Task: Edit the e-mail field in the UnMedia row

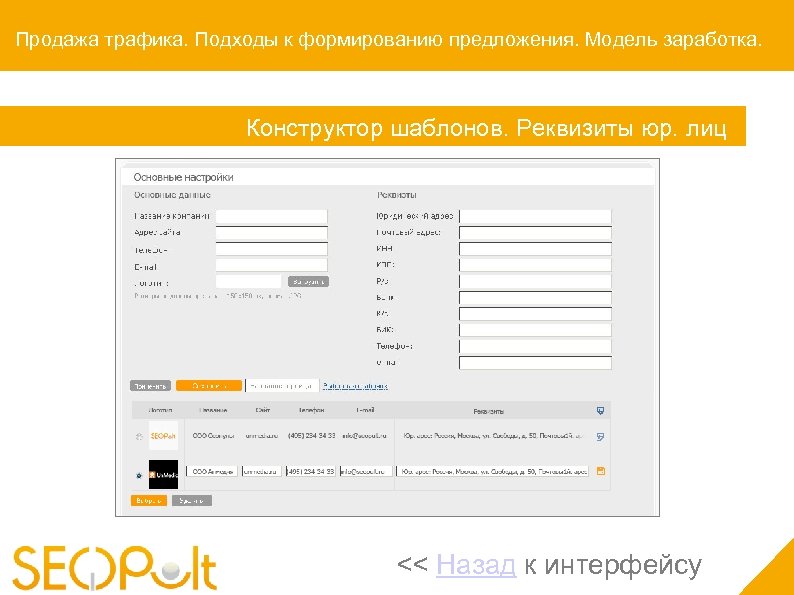Action: tap(366, 471)
